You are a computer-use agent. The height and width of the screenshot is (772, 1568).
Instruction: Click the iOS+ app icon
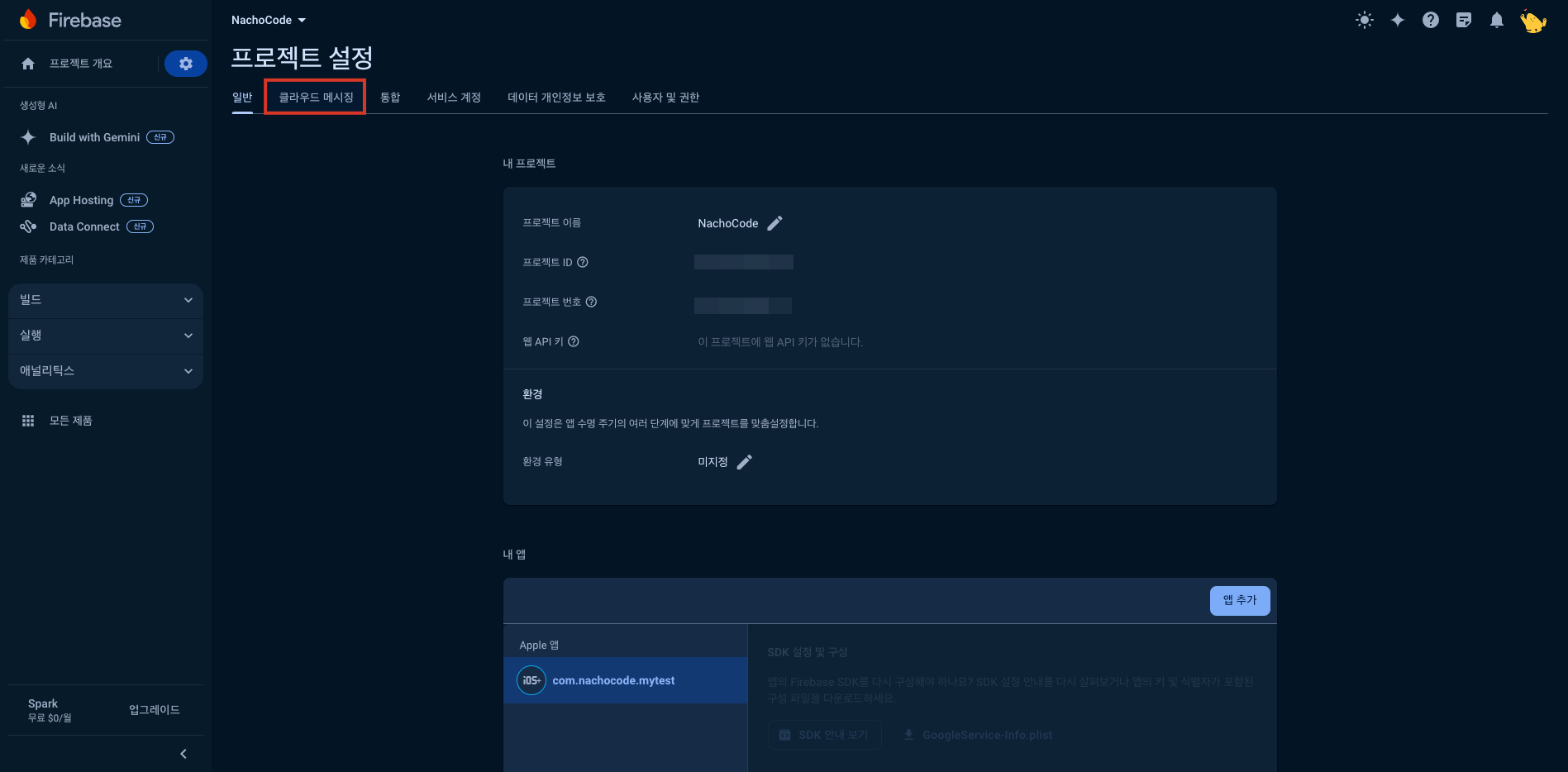click(531, 680)
